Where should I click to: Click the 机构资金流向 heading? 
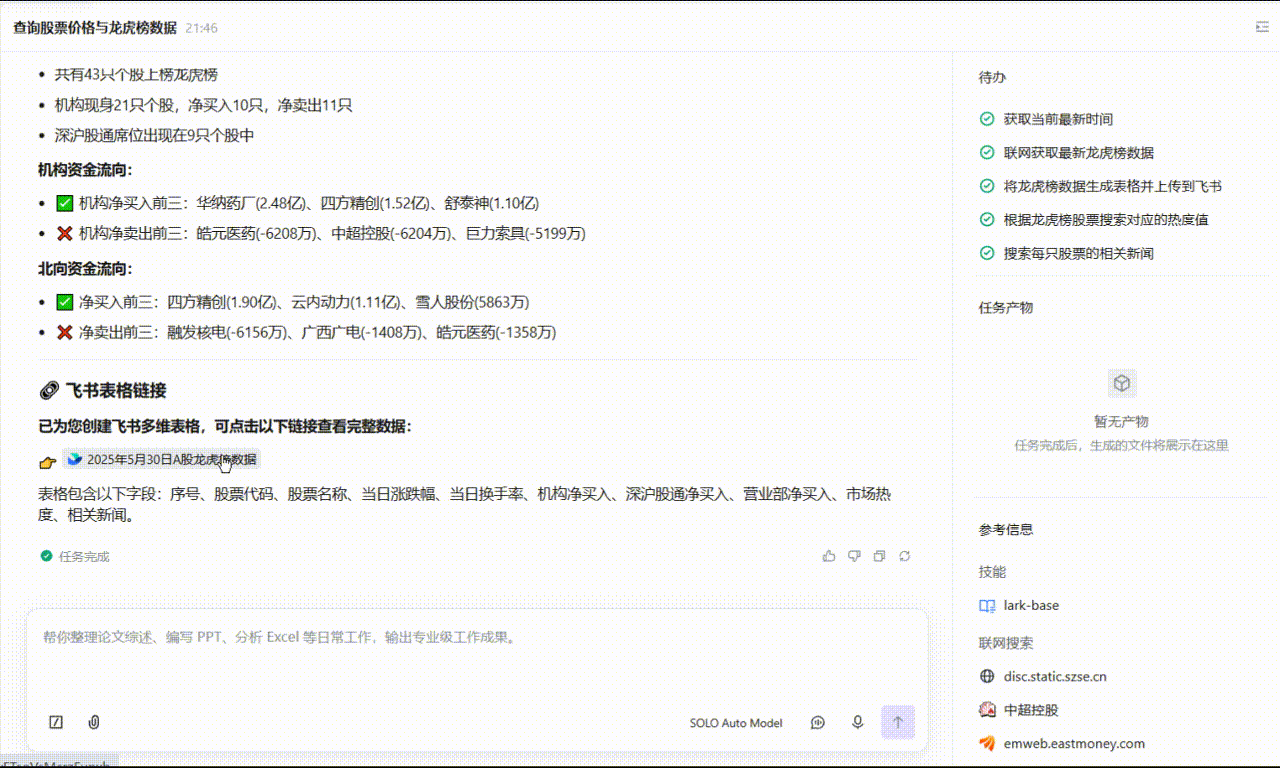point(85,170)
